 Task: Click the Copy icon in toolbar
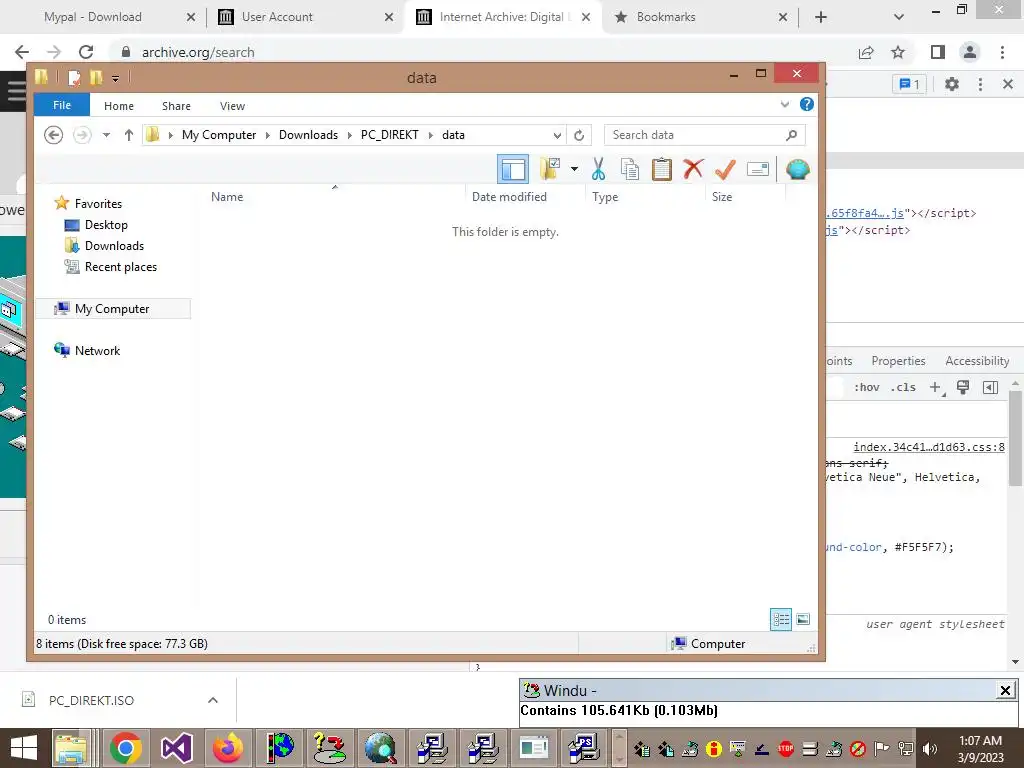[630, 169]
